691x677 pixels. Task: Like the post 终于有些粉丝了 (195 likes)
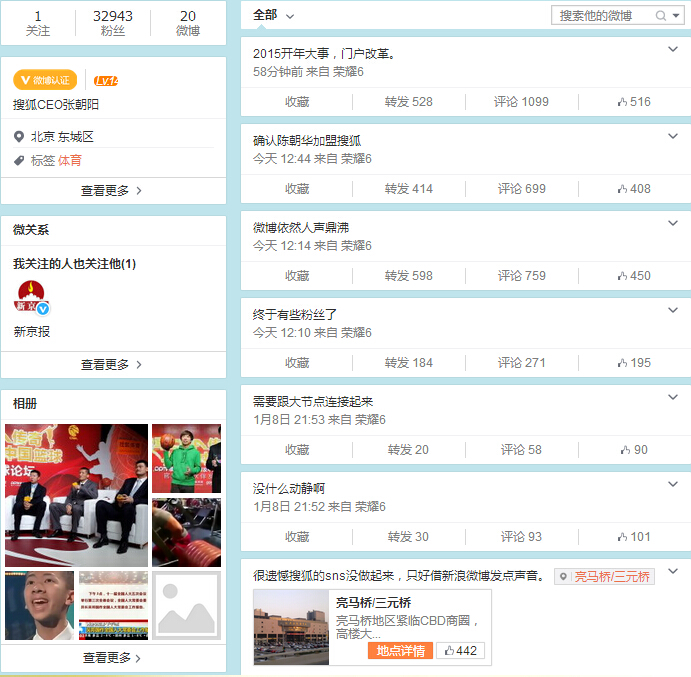pos(634,363)
